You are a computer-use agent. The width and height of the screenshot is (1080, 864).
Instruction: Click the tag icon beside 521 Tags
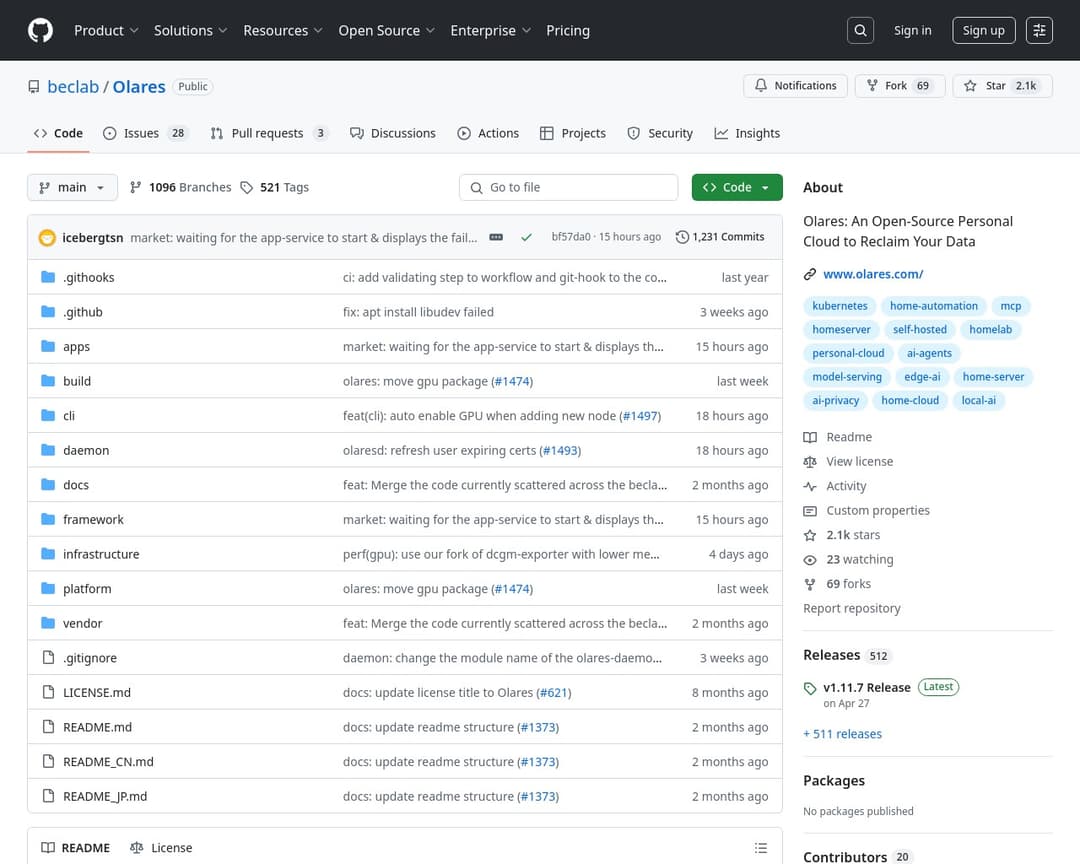[247, 187]
